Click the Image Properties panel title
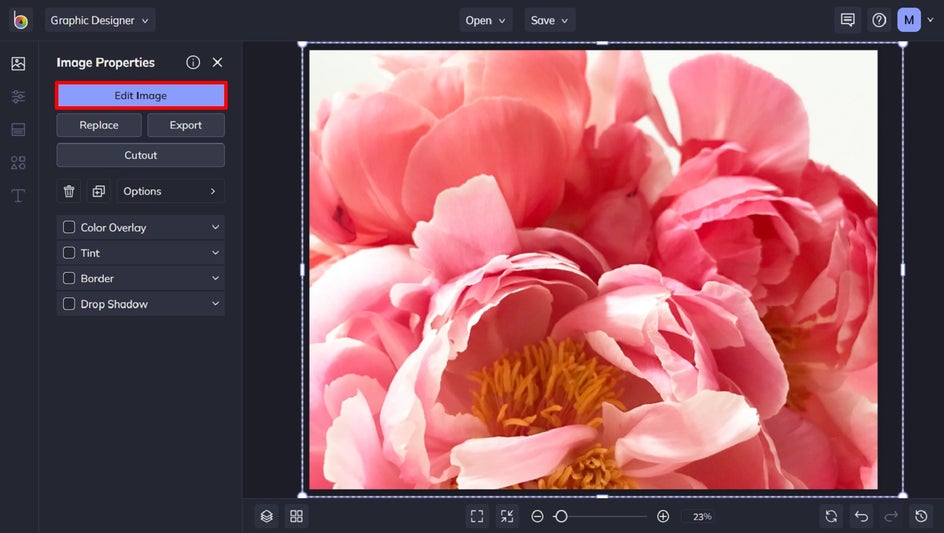The image size is (944, 533). (105, 62)
